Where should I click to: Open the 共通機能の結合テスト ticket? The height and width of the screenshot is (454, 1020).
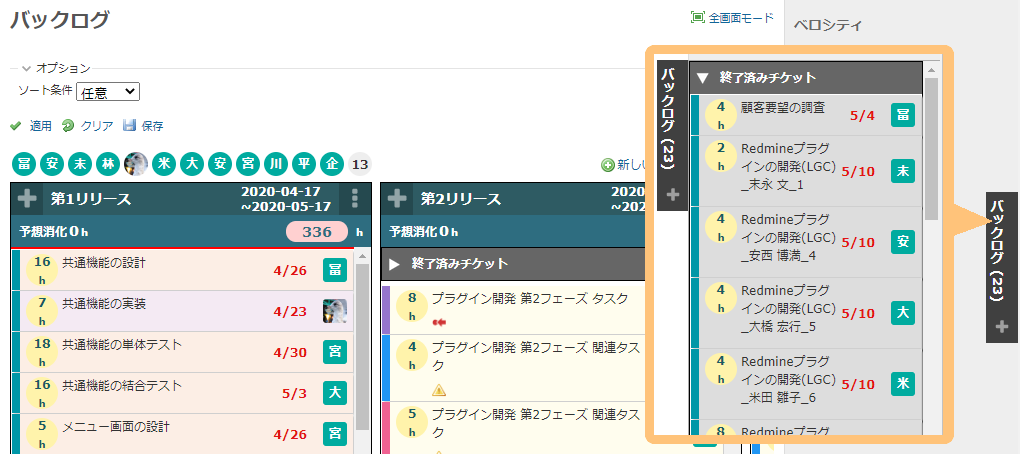[x=122, y=386]
